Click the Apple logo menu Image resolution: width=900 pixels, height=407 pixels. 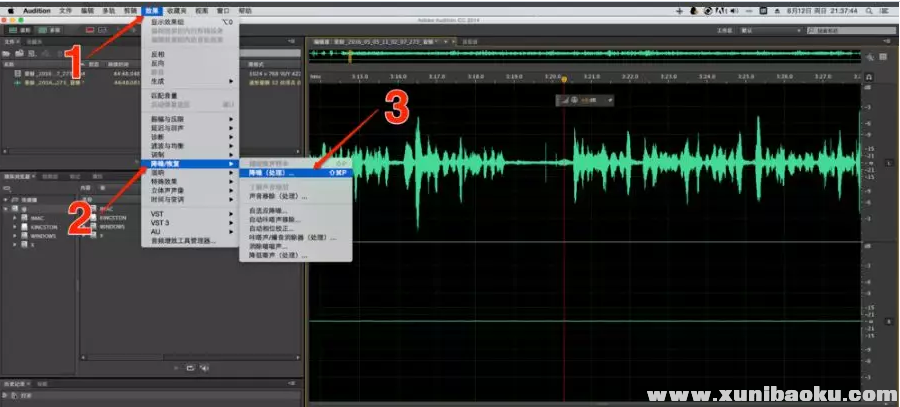pyautogui.click(x=8, y=8)
